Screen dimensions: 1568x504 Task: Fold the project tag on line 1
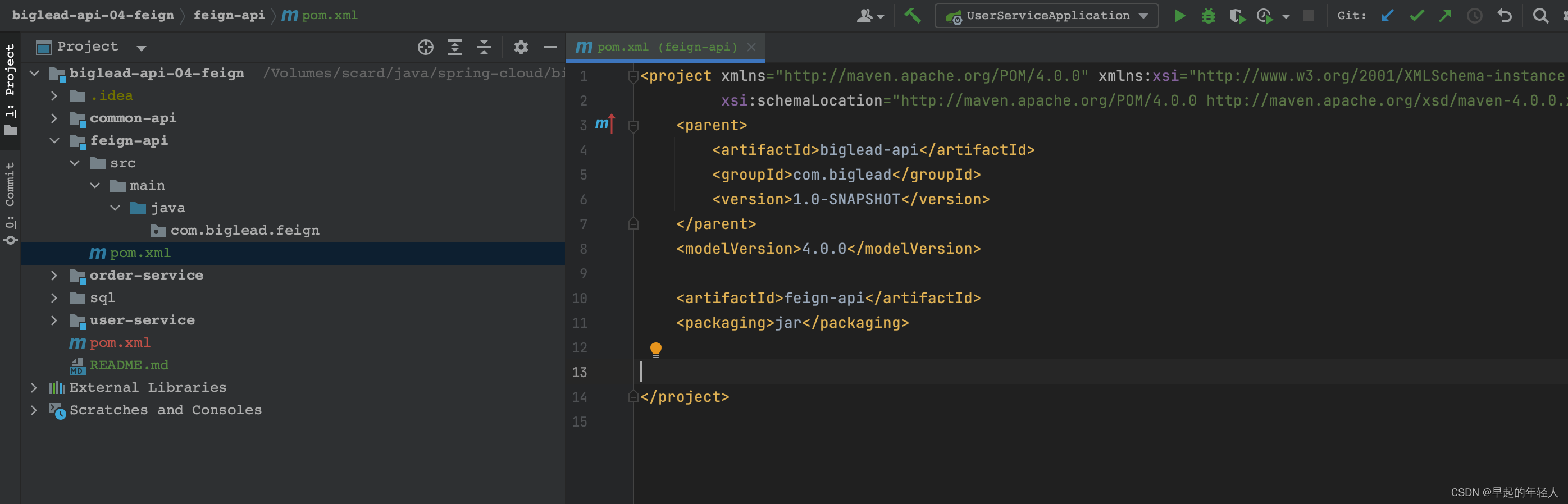[x=633, y=76]
